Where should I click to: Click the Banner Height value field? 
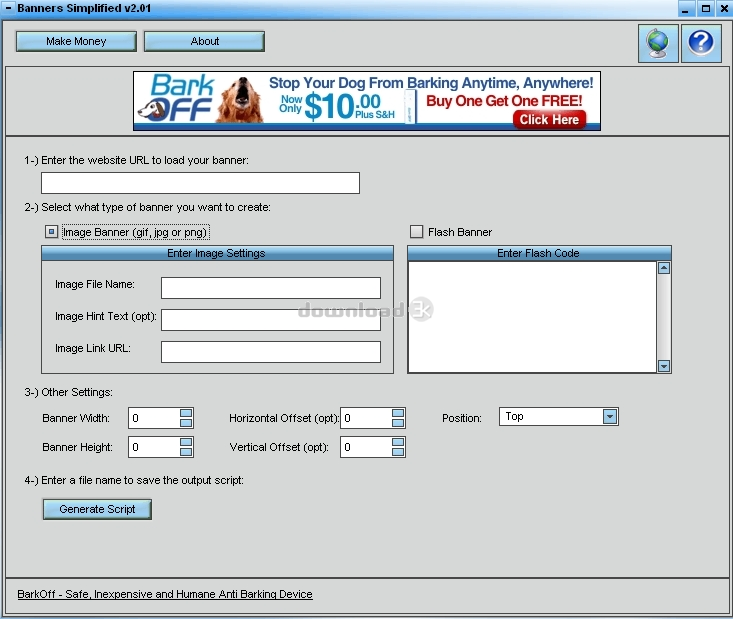coord(154,447)
